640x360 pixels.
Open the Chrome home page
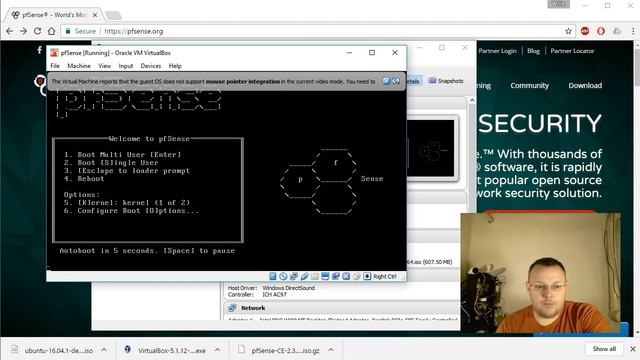[x=51, y=31]
